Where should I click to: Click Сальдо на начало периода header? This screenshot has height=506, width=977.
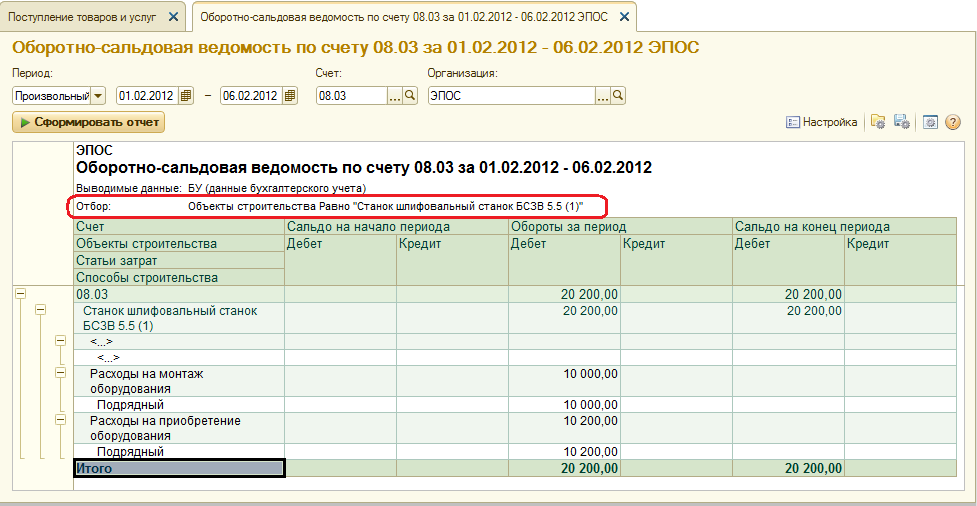point(396,226)
